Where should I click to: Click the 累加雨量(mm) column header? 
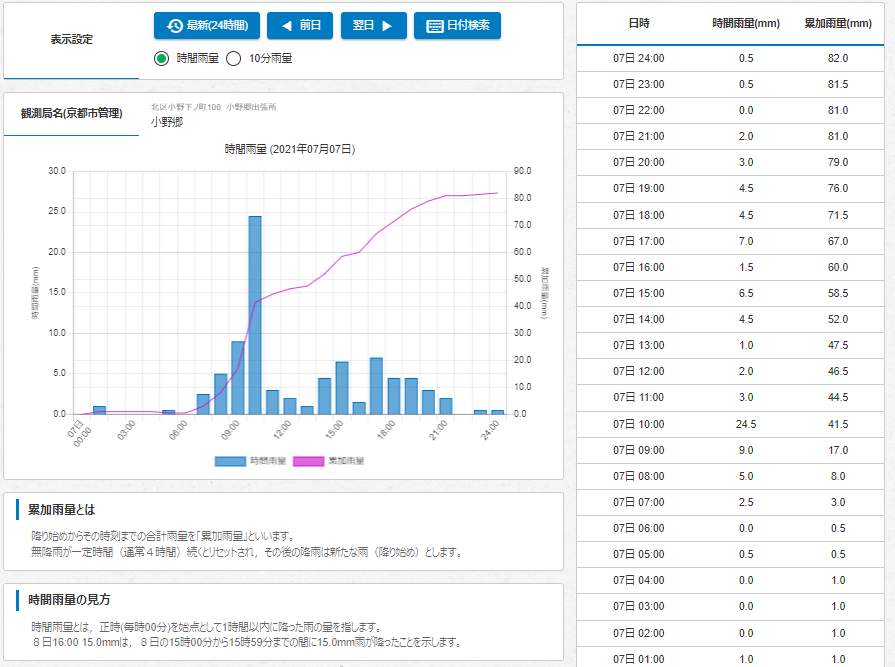(x=838, y=22)
